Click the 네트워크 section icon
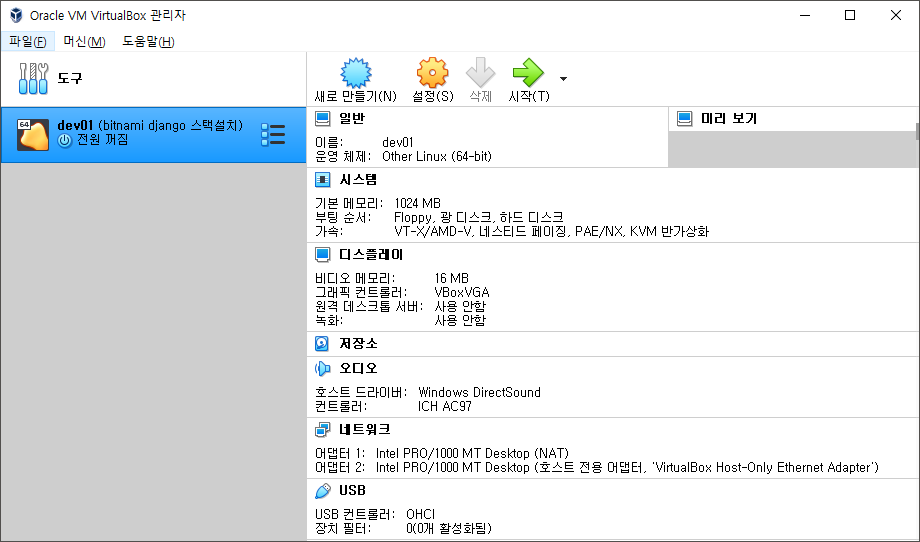Image resolution: width=920 pixels, height=542 pixels. pos(322,429)
